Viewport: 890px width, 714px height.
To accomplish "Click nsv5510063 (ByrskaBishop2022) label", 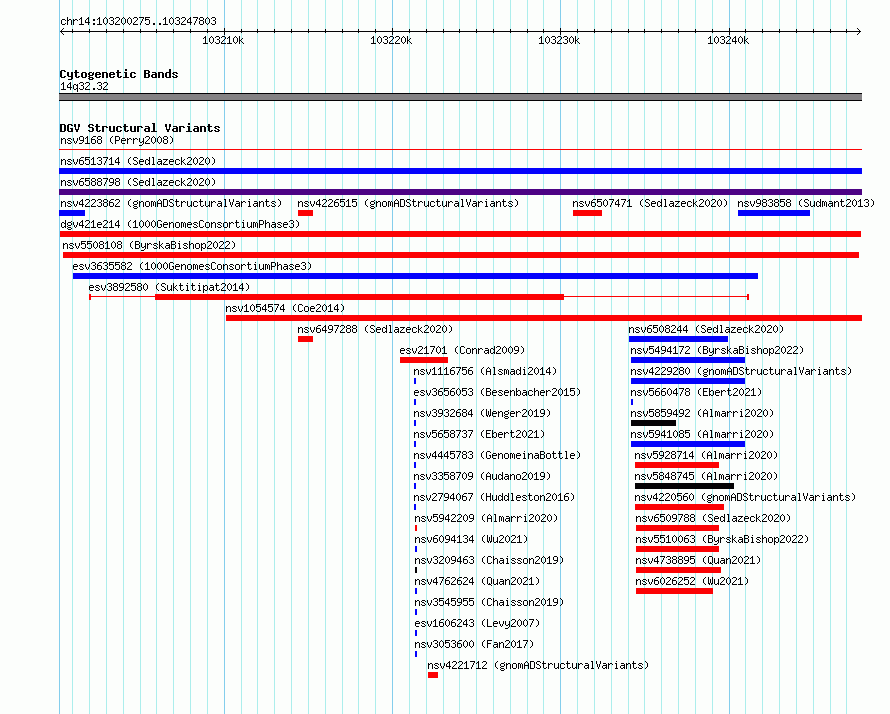I will pos(722,539).
